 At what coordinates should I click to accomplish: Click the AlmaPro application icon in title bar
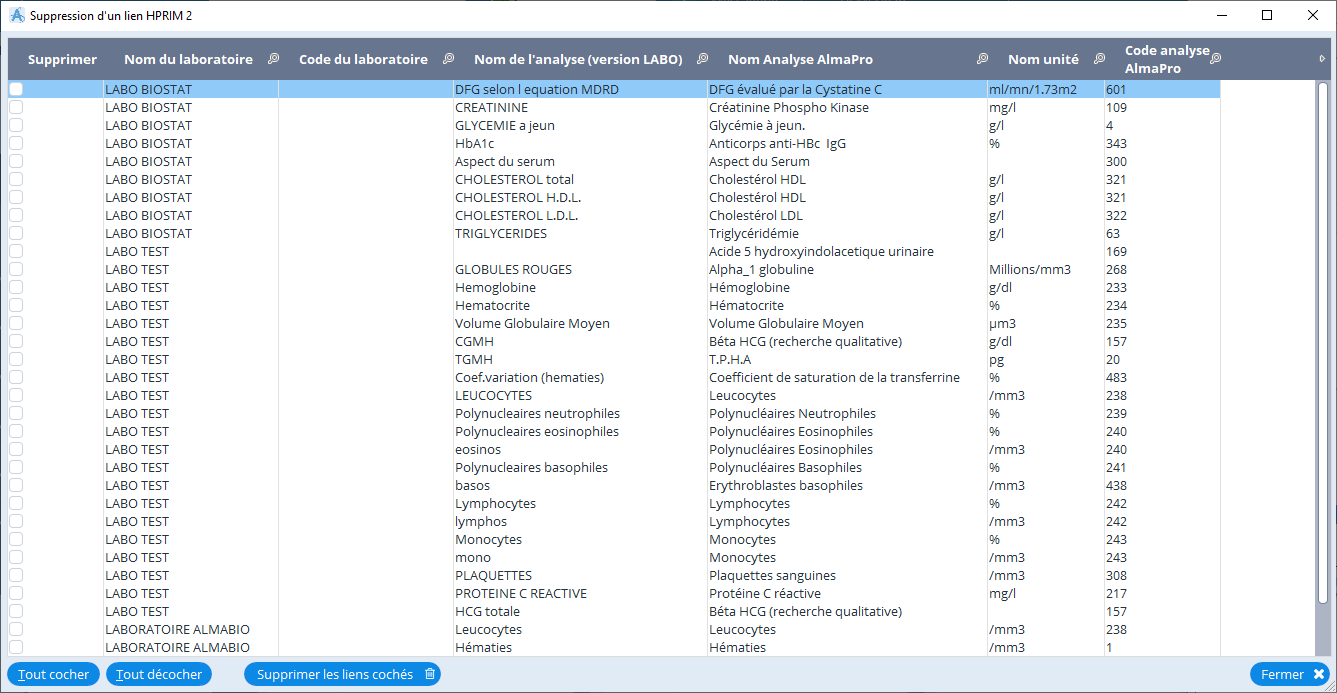tap(16, 15)
